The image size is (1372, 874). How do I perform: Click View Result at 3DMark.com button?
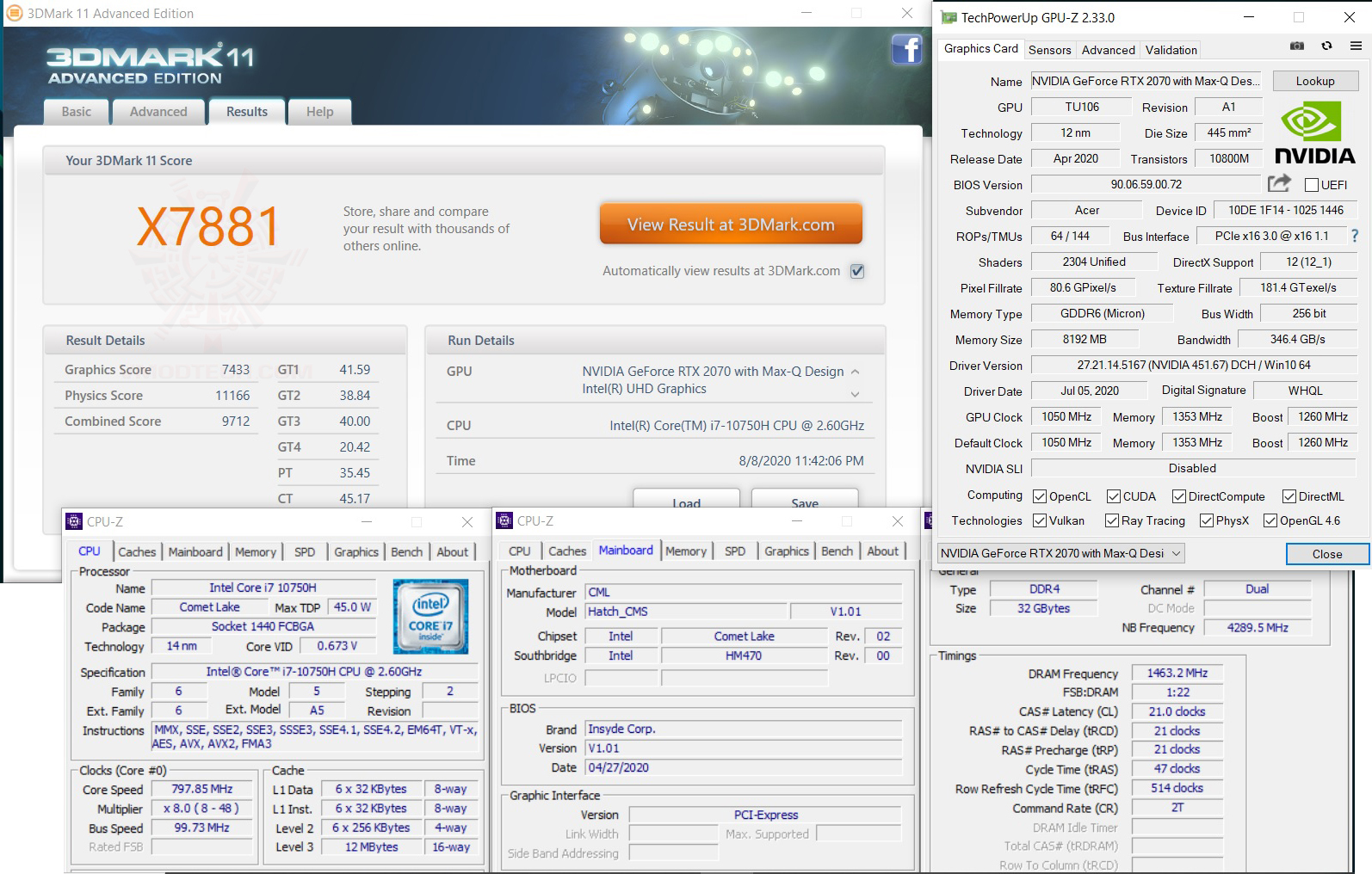tap(731, 225)
